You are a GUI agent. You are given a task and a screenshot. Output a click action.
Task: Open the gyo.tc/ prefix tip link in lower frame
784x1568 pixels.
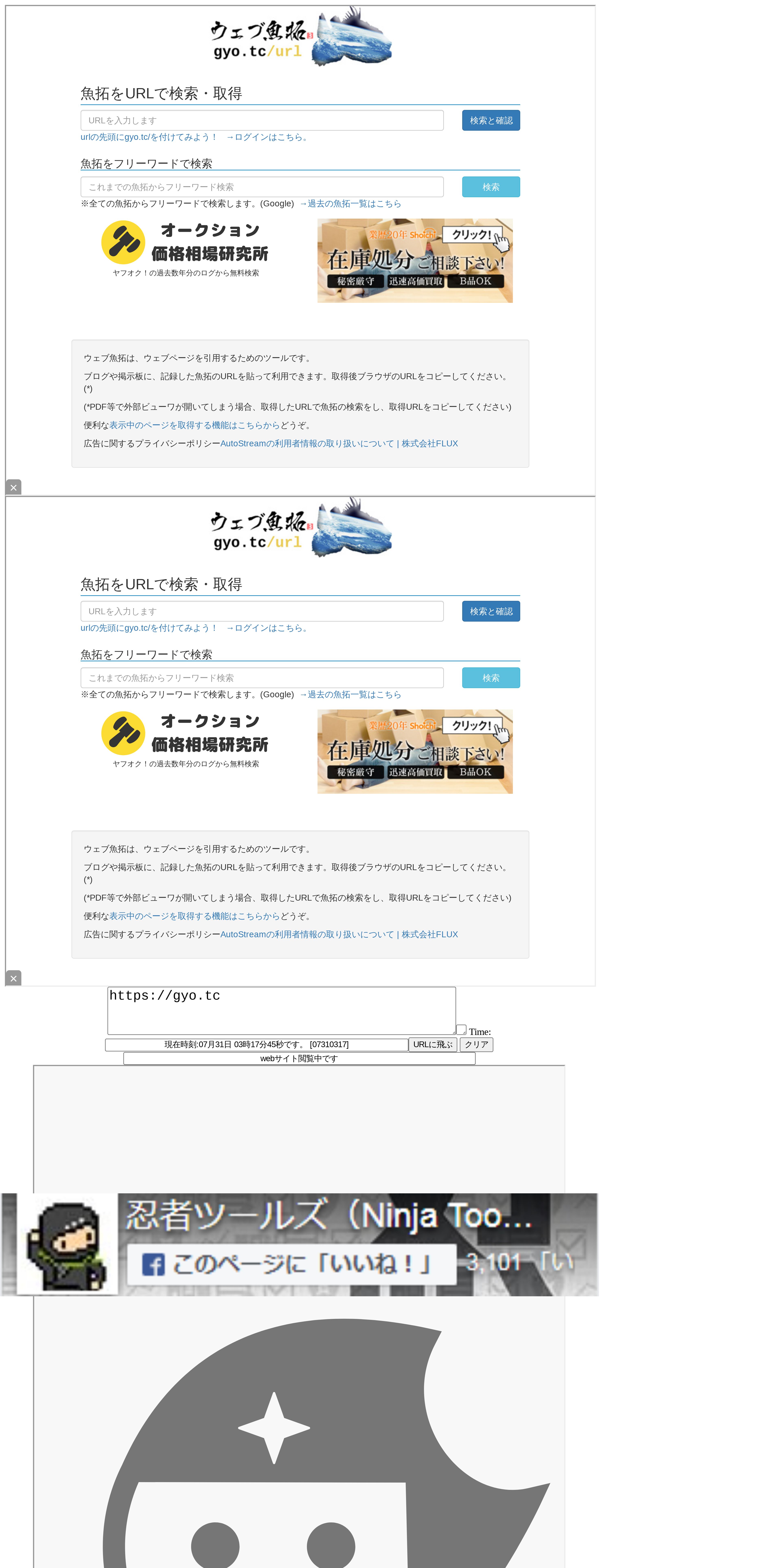pyautogui.click(x=149, y=628)
